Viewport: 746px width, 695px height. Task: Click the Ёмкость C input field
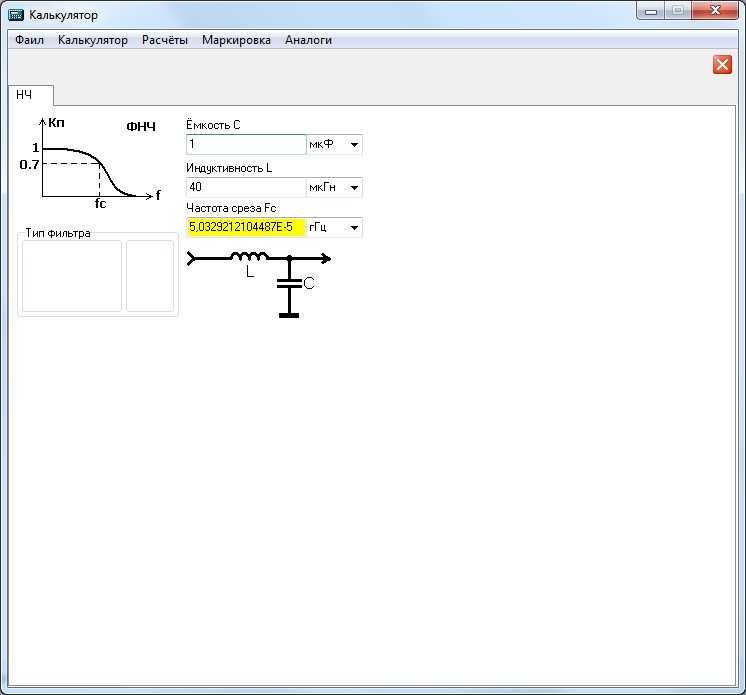[246, 145]
